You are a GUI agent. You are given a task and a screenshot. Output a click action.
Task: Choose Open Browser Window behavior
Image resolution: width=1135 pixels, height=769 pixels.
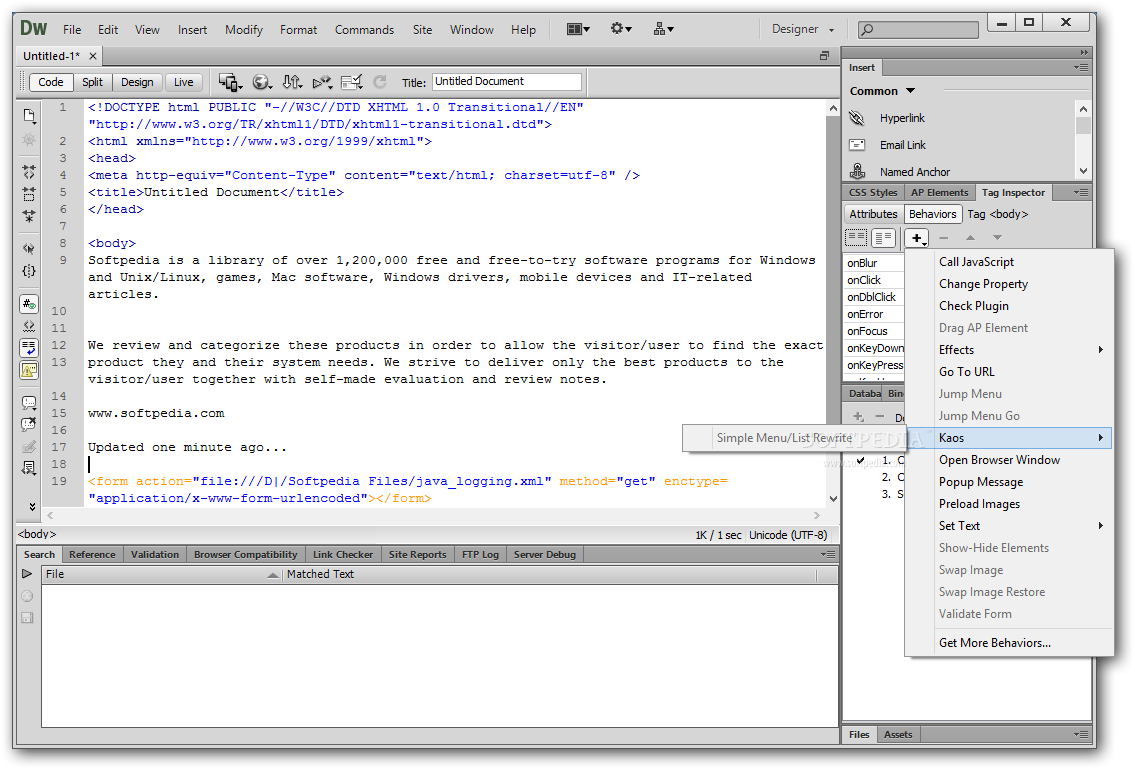click(1010, 460)
